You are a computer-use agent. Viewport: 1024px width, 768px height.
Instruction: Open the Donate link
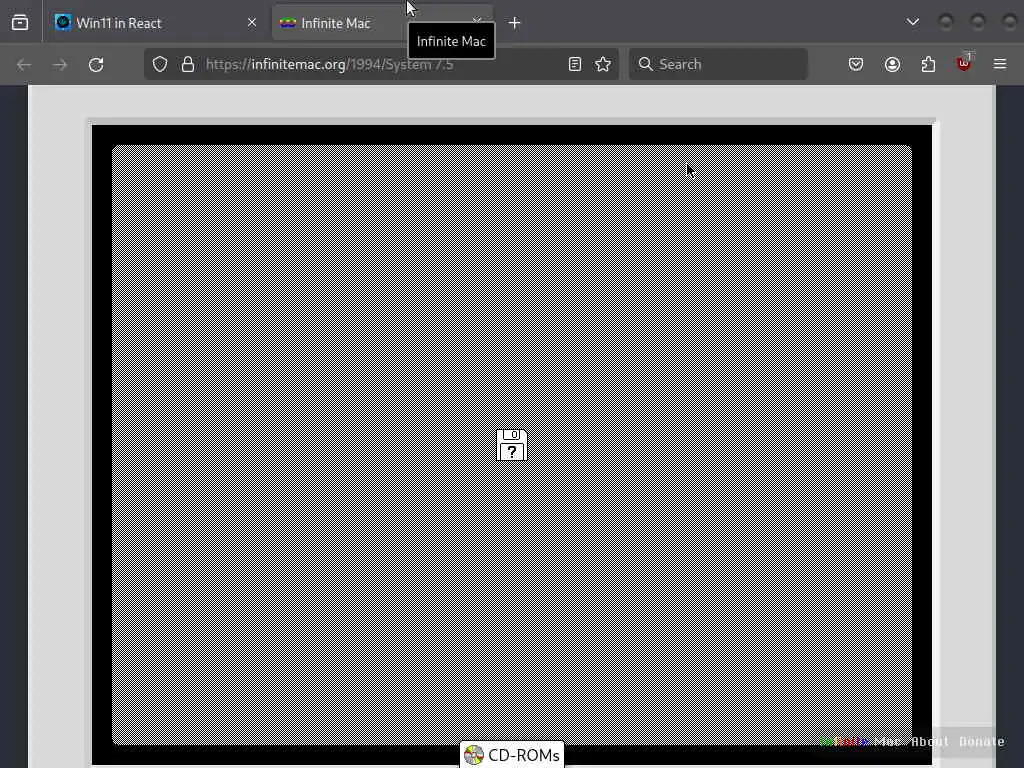(x=982, y=741)
